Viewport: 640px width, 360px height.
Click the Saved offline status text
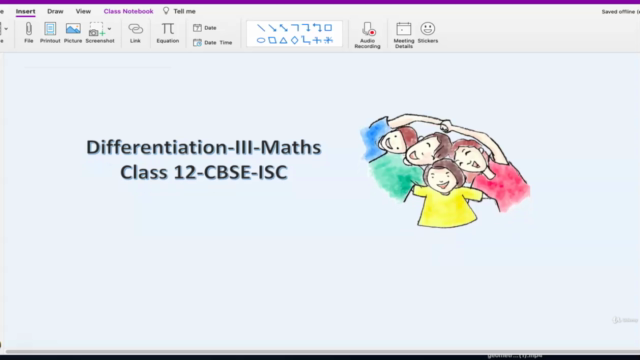(620, 12)
